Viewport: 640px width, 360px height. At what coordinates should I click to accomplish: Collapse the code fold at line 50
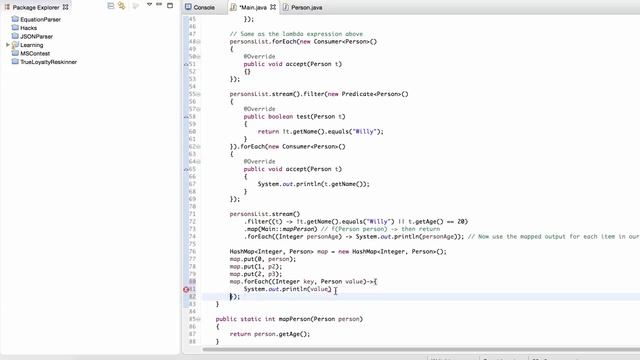tap(199, 57)
